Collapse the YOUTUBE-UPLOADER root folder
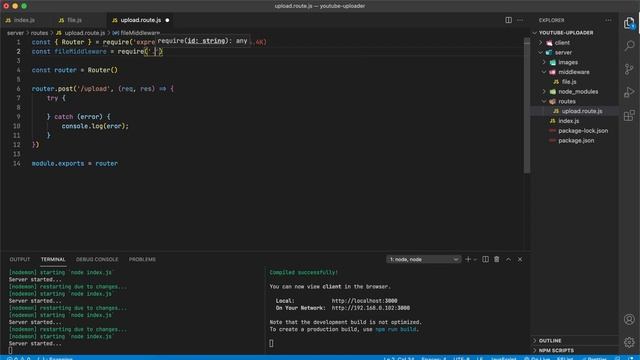Image resolution: width=640 pixels, height=360 pixels. click(535, 33)
